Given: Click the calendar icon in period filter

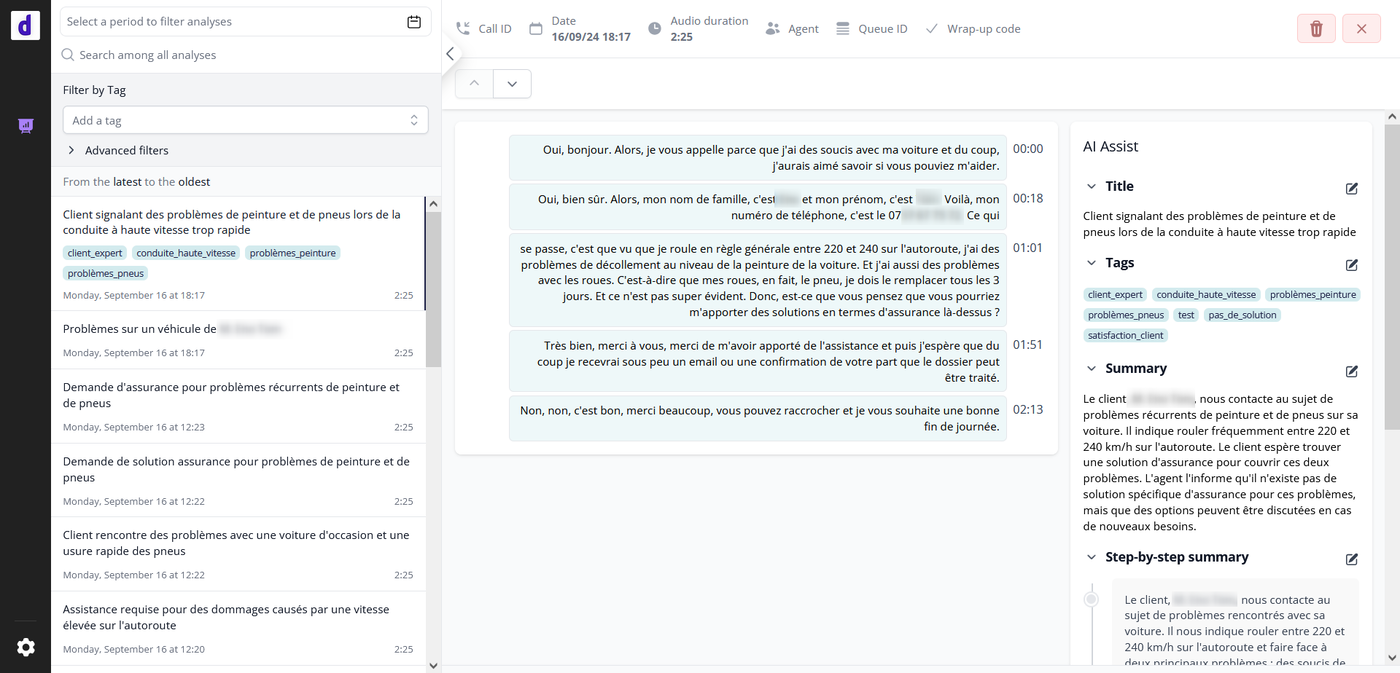Looking at the screenshot, I should tap(414, 22).
